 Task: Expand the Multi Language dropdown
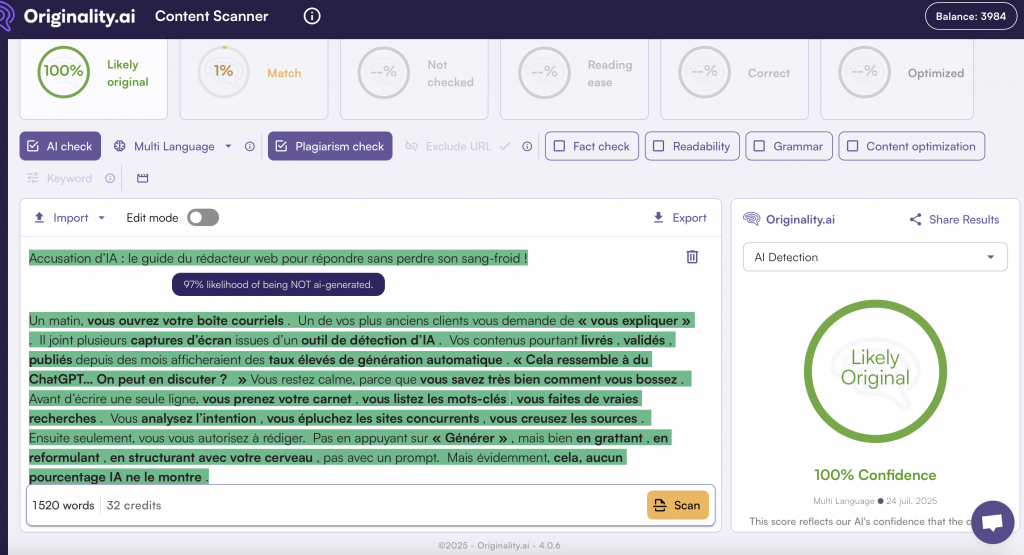[x=228, y=146]
